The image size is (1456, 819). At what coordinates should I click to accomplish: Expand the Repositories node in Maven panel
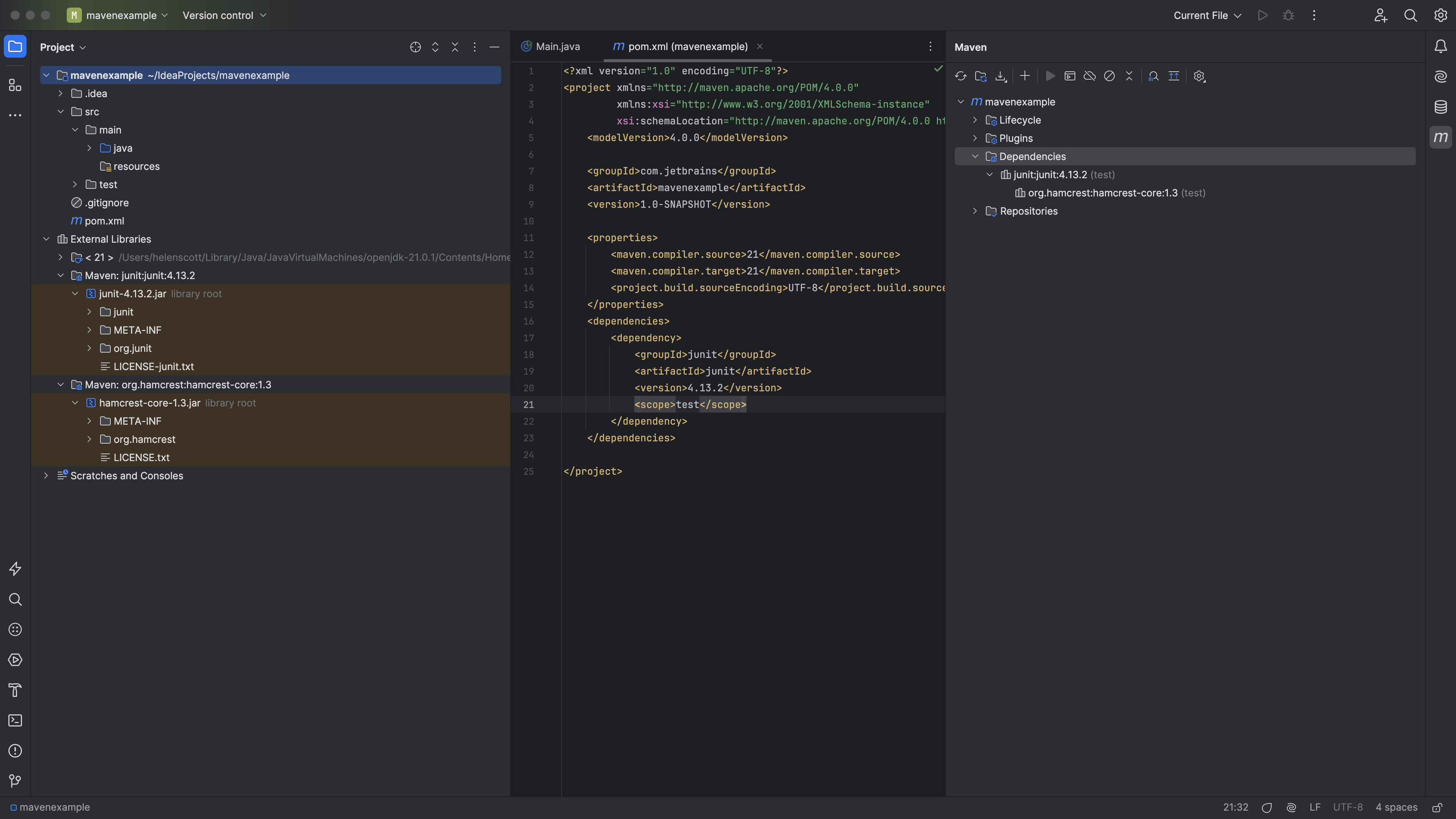(x=976, y=211)
